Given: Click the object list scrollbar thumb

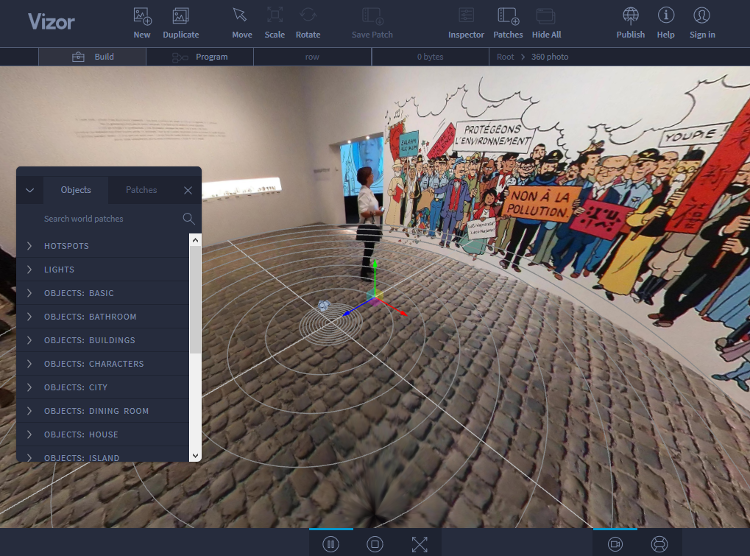Looking at the screenshot, I should [x=195, y=300].
